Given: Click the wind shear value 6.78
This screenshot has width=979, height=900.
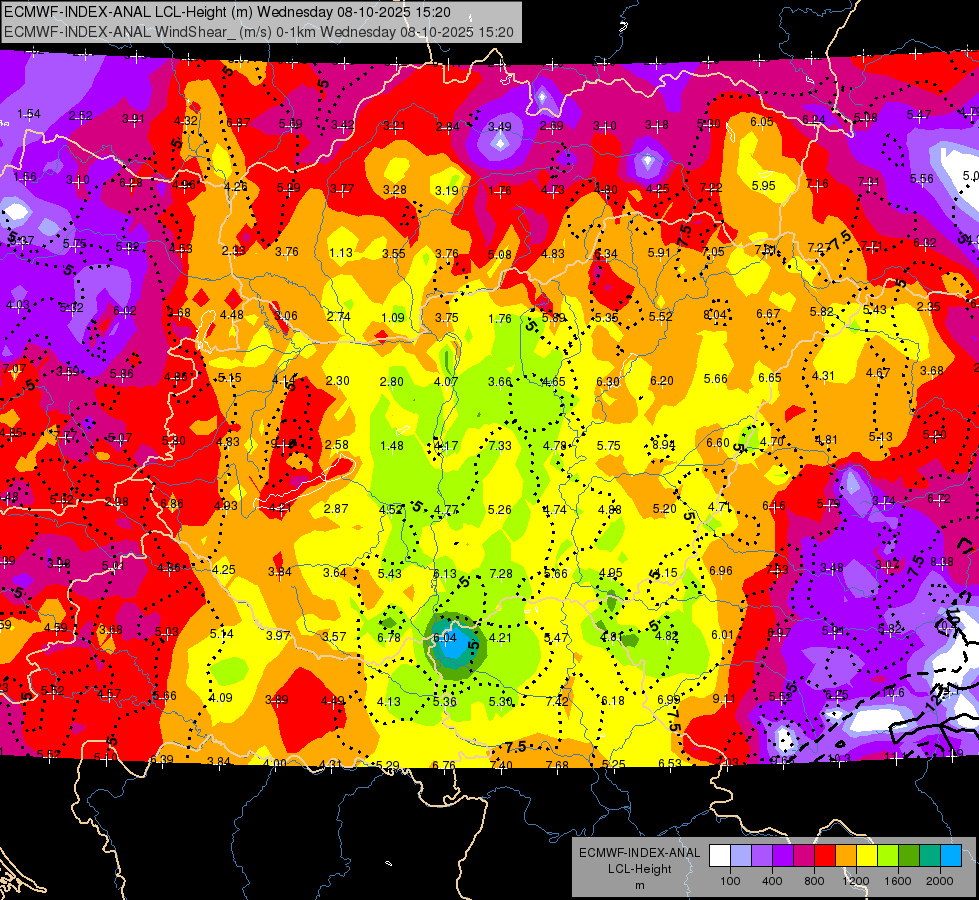Looking at the screenshot, I should (x=388, y=638).
